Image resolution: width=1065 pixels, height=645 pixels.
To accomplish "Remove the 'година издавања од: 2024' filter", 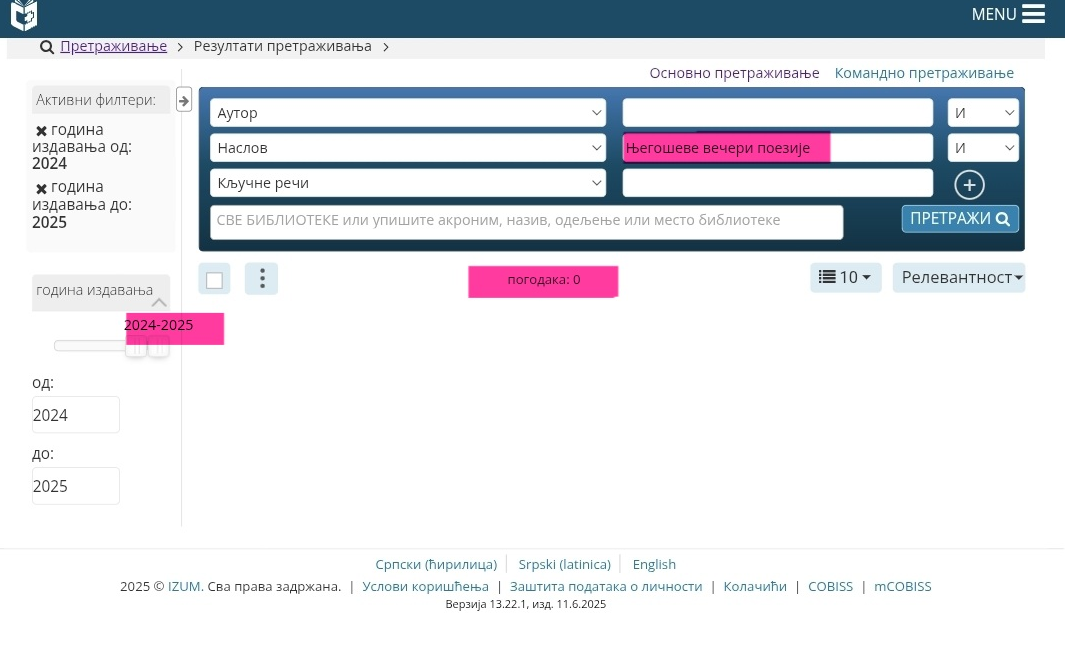I will coord(41,131).
